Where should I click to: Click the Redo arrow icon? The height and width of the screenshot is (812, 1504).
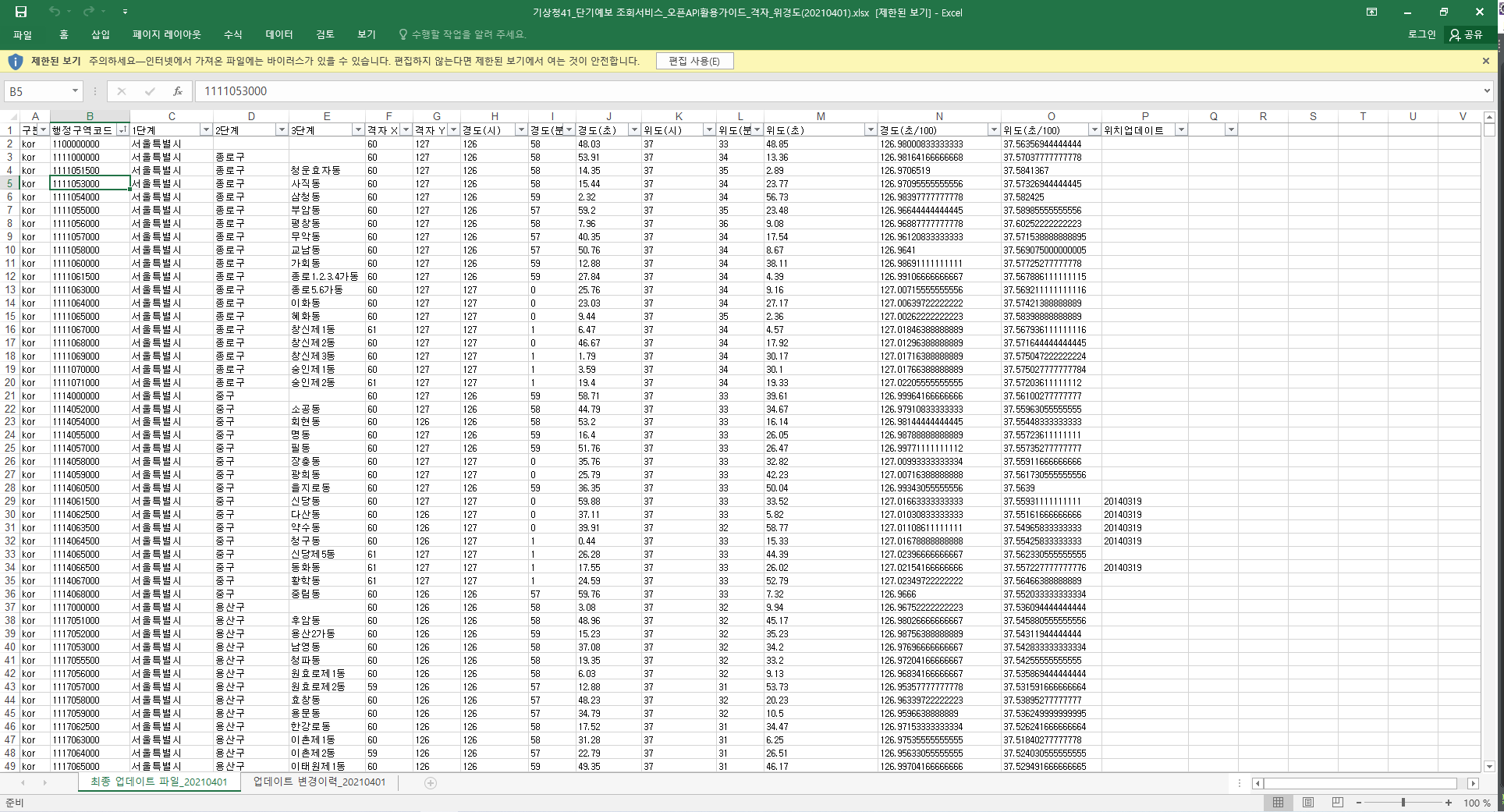click(x=88, y=12)
